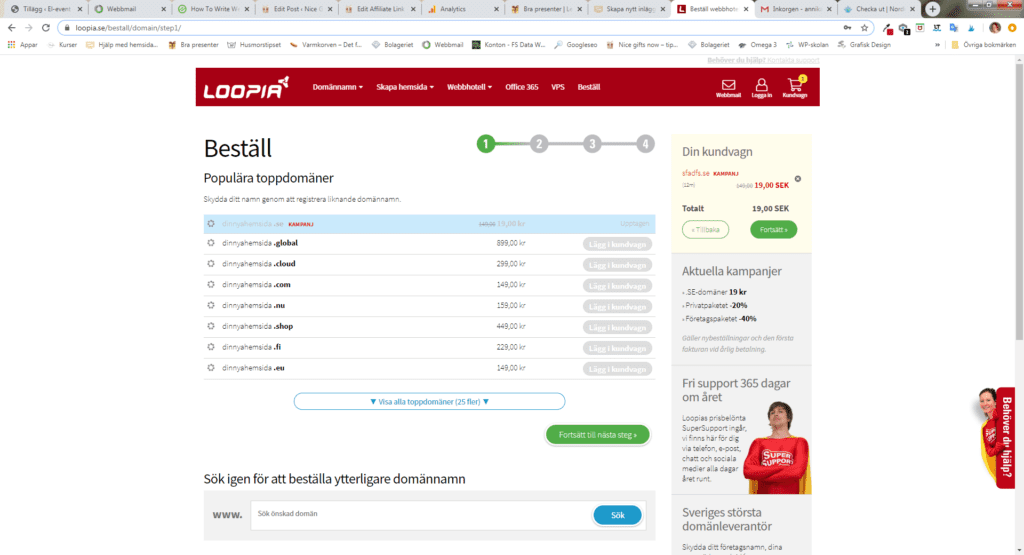Screen dimensions: 1024x555
Task: Open a new browser tab
Action: (x=932, y=8)
